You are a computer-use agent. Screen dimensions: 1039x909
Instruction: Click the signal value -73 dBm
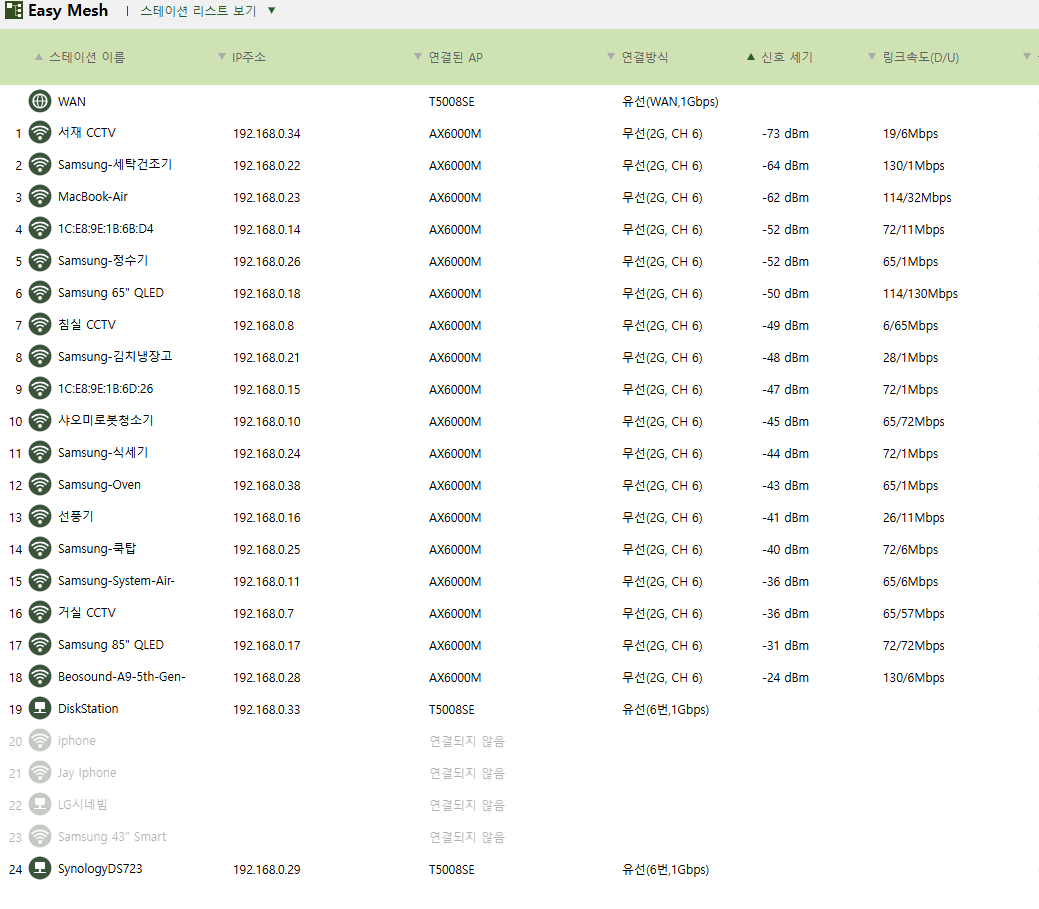pos(785,134)
